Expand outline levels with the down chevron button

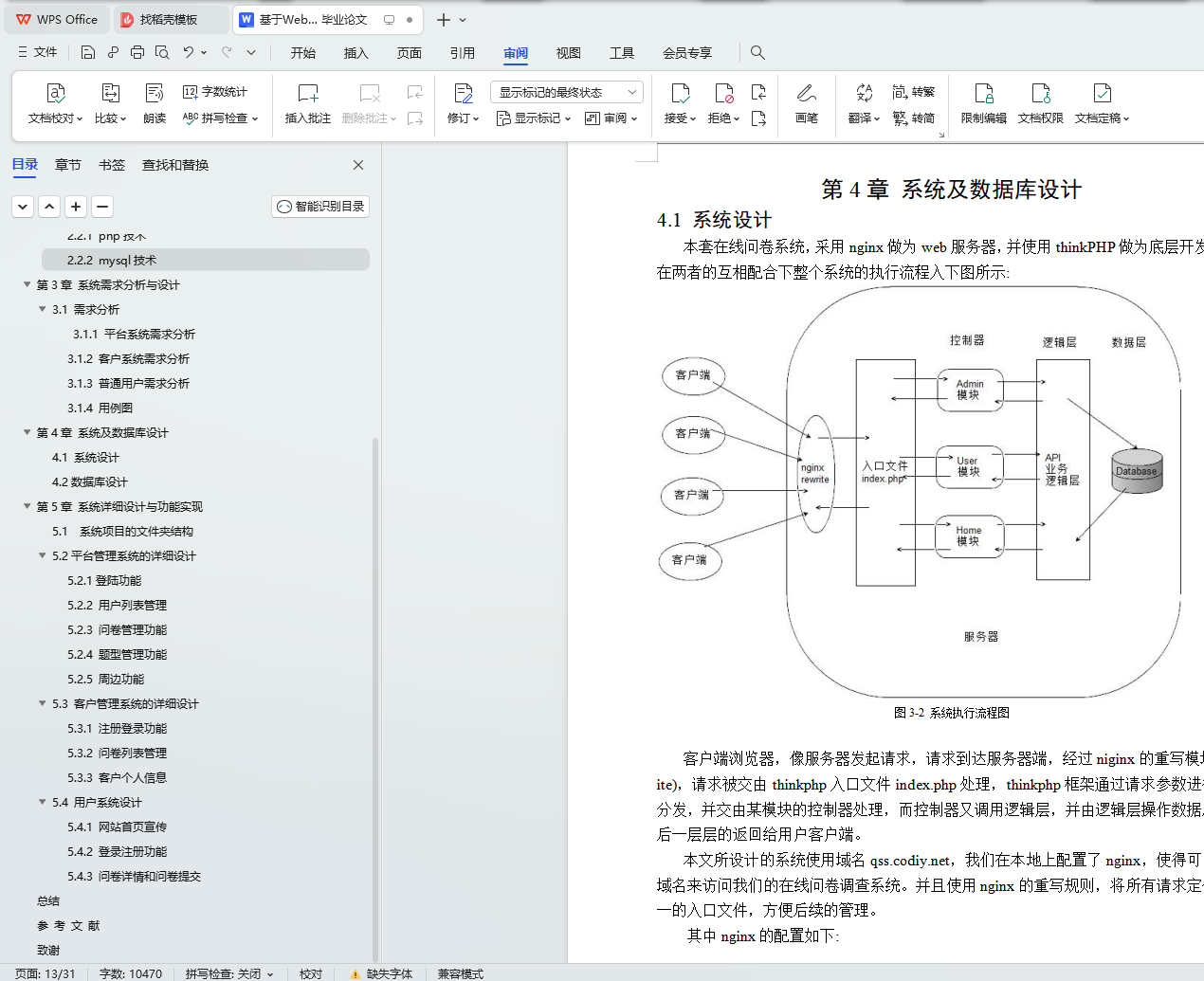click(23, 207)
